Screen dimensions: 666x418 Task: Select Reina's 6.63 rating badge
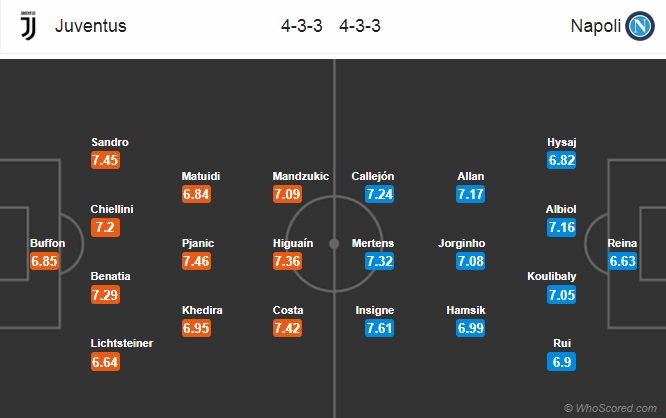pos(622,261)
